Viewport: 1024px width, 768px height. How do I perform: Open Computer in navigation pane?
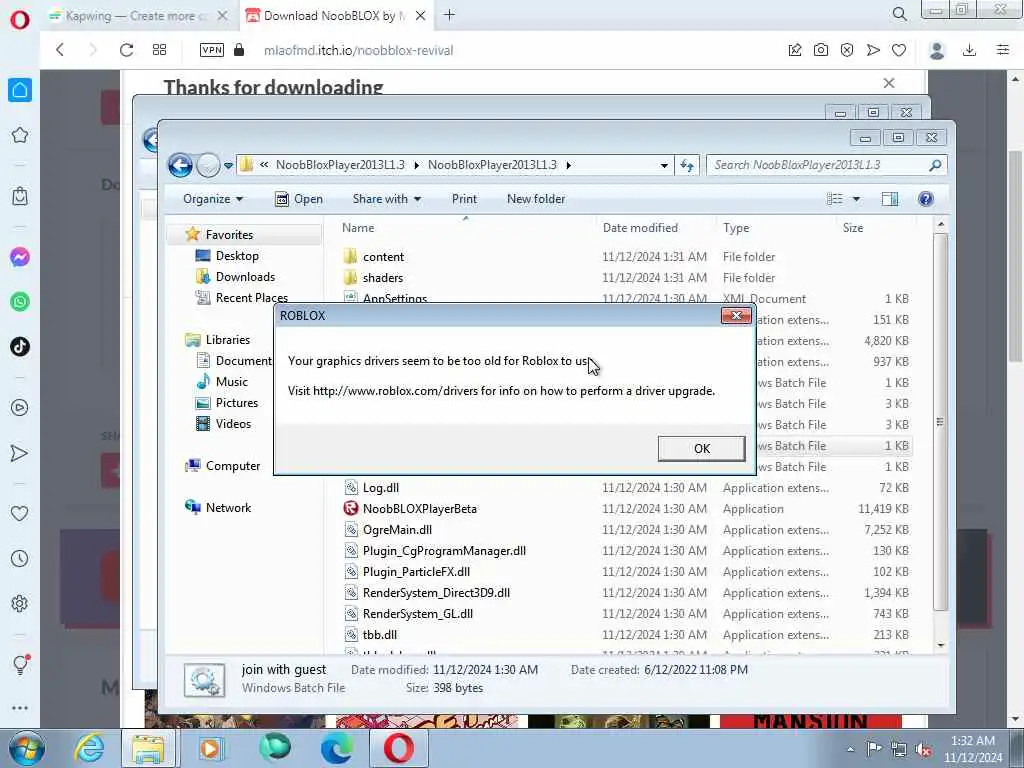[x=222, y=466]
